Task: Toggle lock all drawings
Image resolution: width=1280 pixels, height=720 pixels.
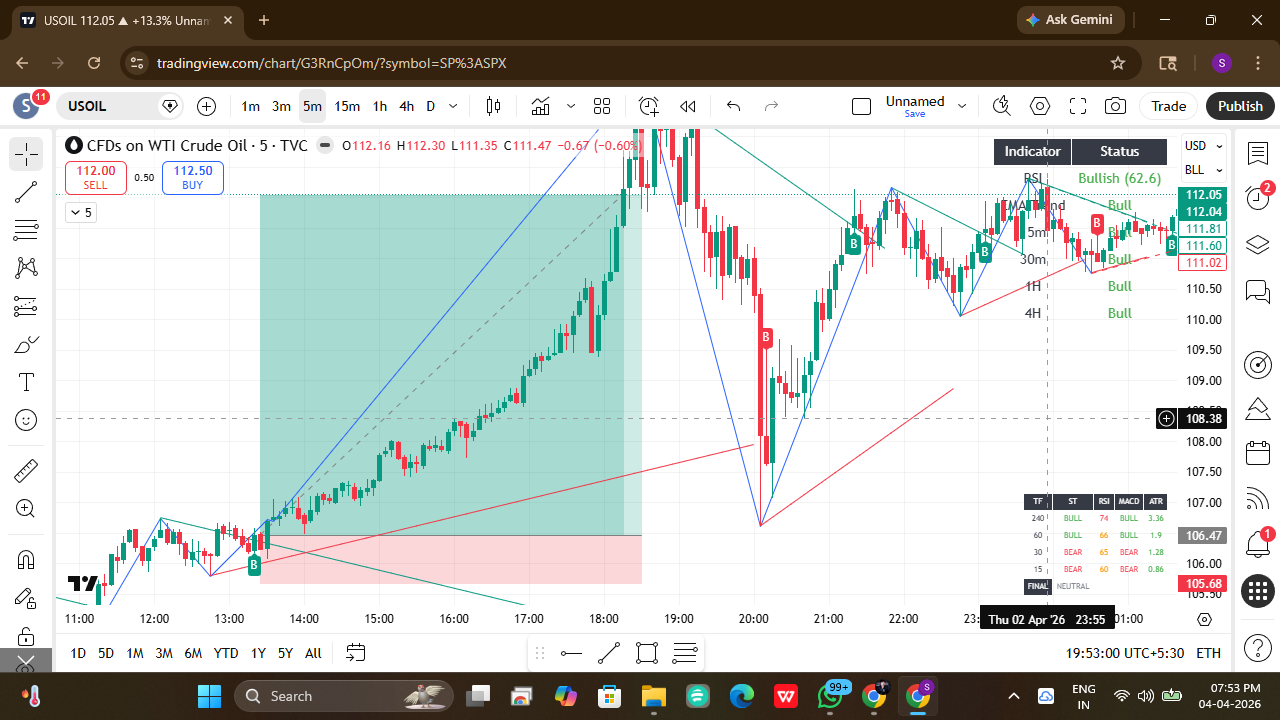Action: point(26,636)
